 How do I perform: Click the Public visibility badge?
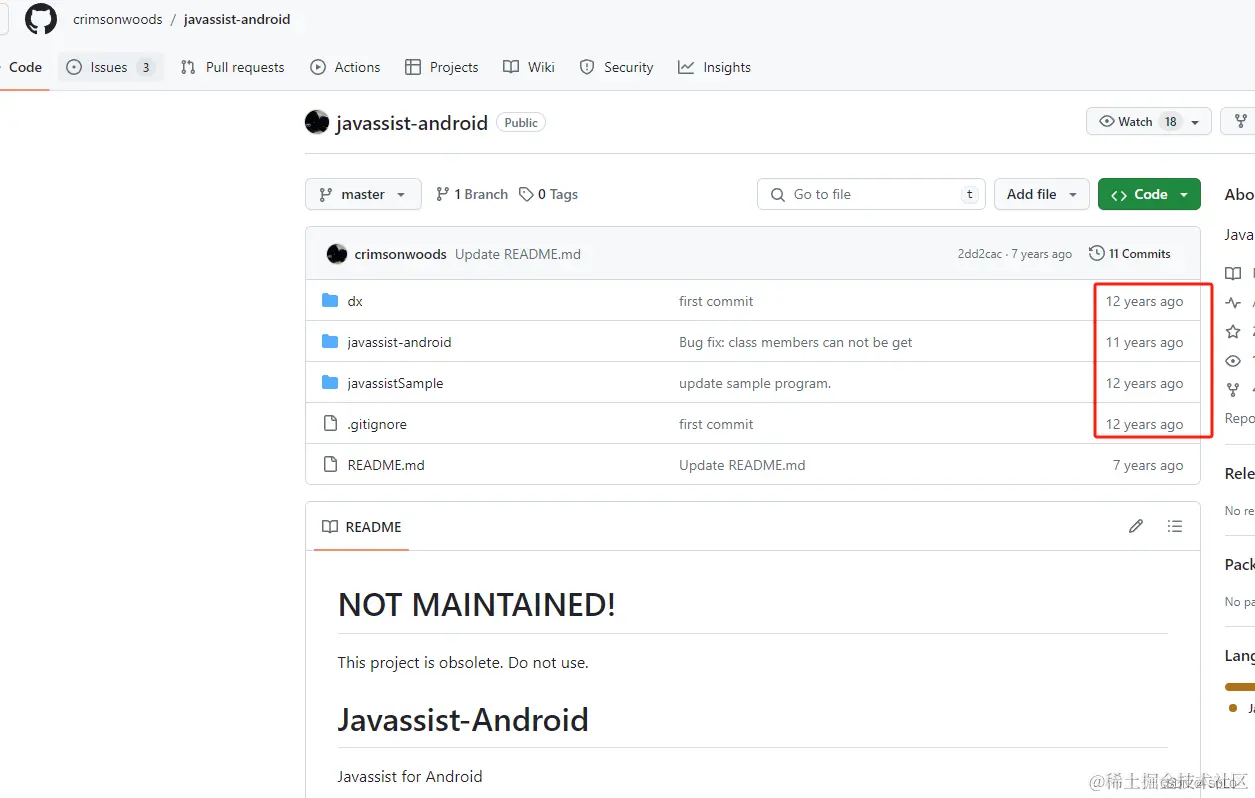click(521, 122)
